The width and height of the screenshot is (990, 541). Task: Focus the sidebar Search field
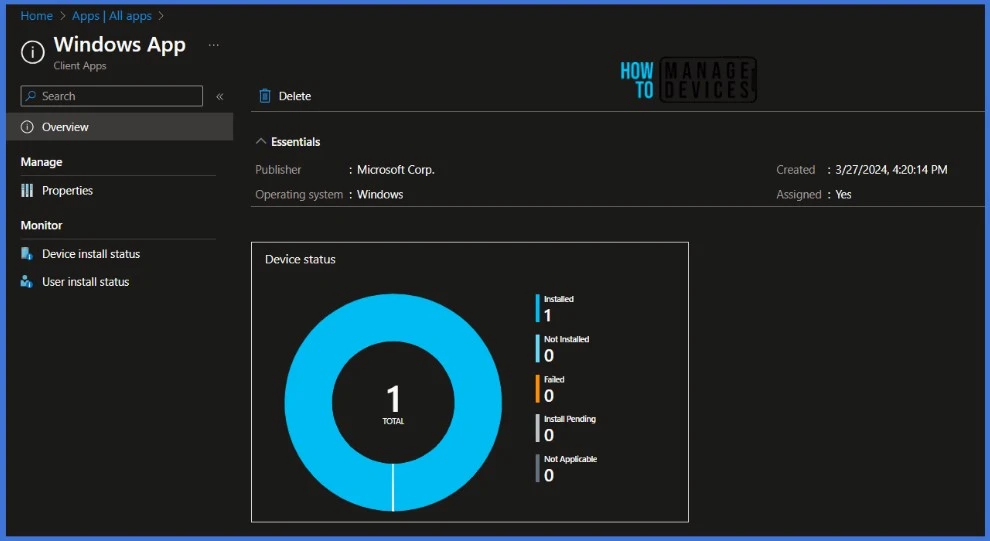pos(112,96)
